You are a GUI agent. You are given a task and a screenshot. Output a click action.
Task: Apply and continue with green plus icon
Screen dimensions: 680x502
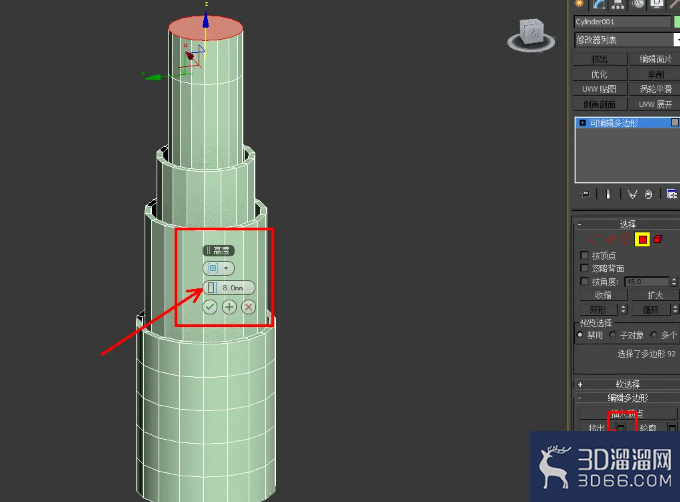click(229, 307)
